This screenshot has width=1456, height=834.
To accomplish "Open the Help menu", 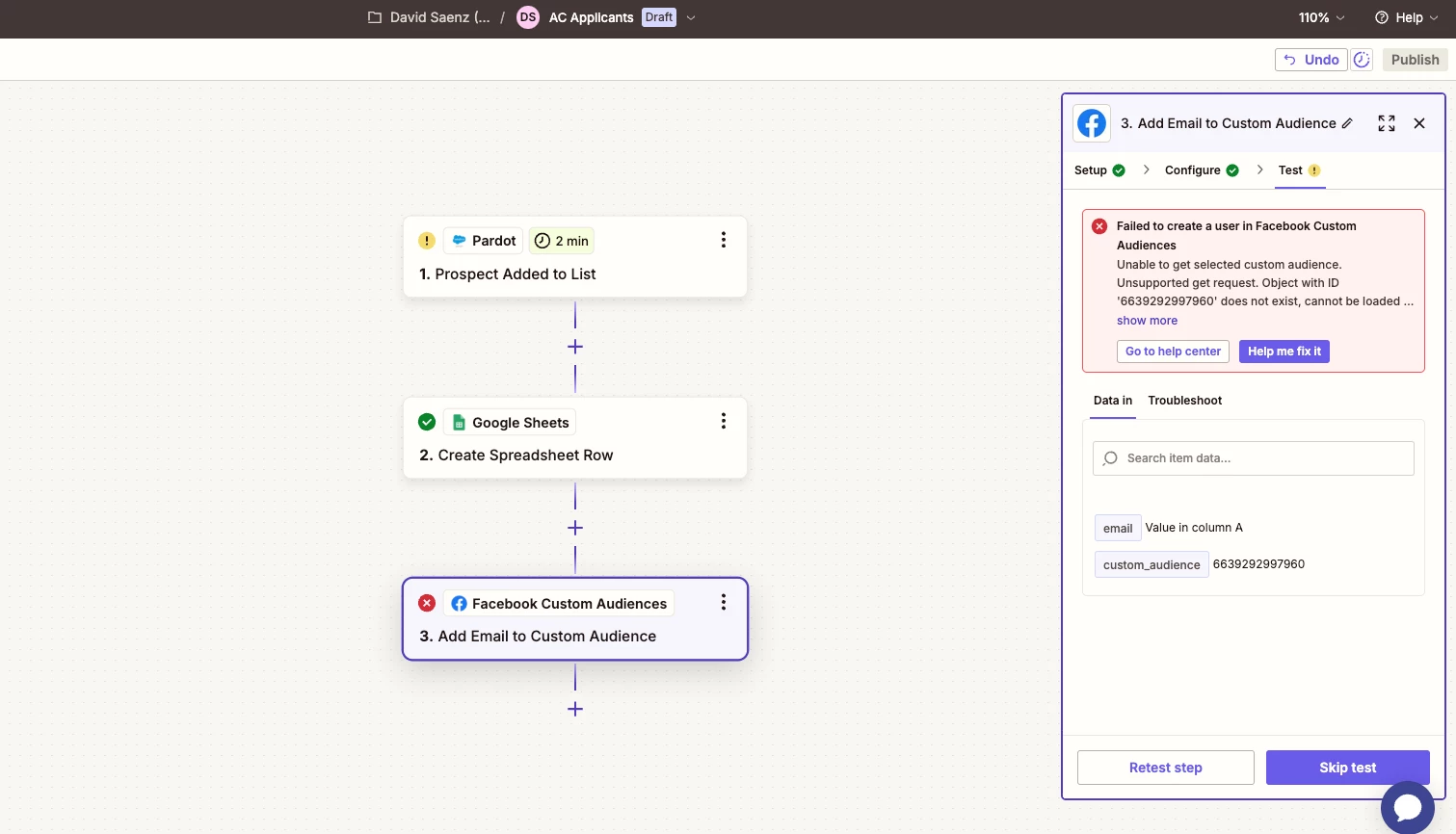I will [x=1407, y=17].
